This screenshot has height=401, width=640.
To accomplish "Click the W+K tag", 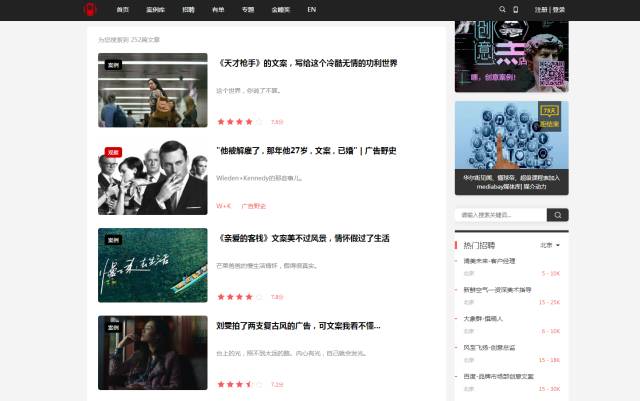I will pyautogui.click(x=223, y=206).
